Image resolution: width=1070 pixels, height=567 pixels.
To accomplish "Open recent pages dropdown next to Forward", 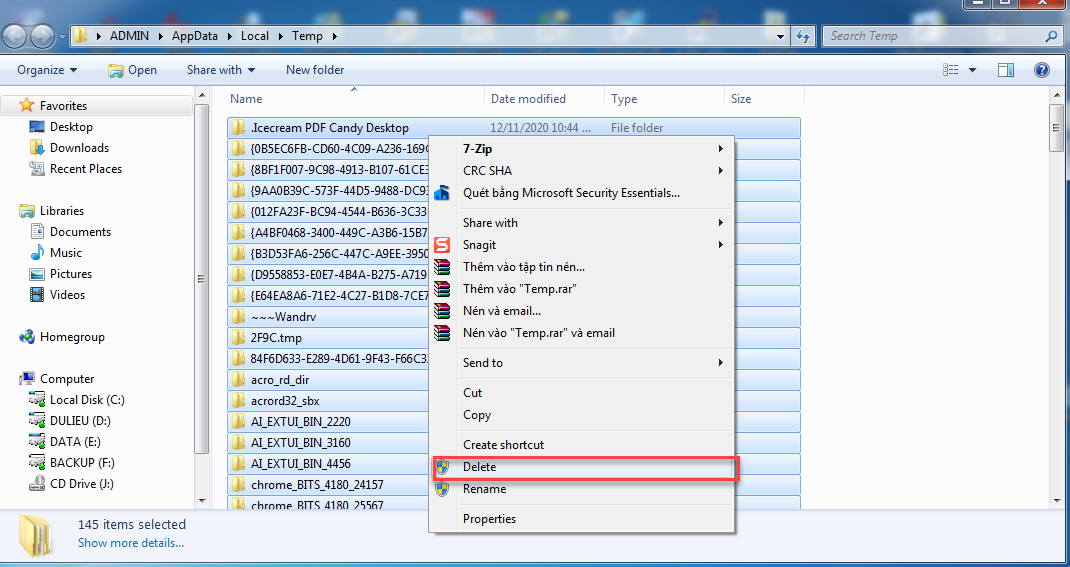I will point(62,36).
